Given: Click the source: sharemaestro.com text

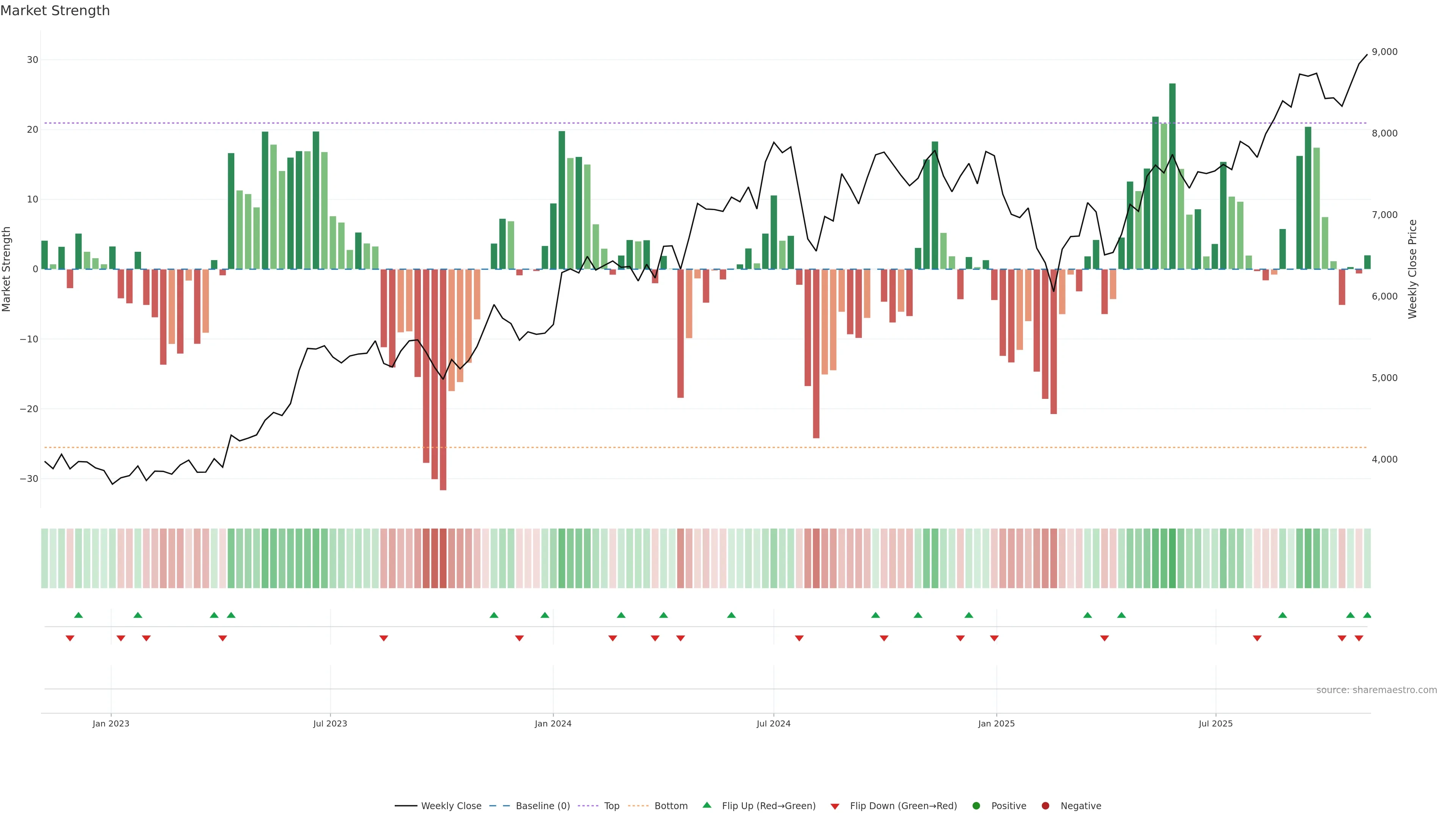Looking at the screenshot, I should [x=1376, y=690].
